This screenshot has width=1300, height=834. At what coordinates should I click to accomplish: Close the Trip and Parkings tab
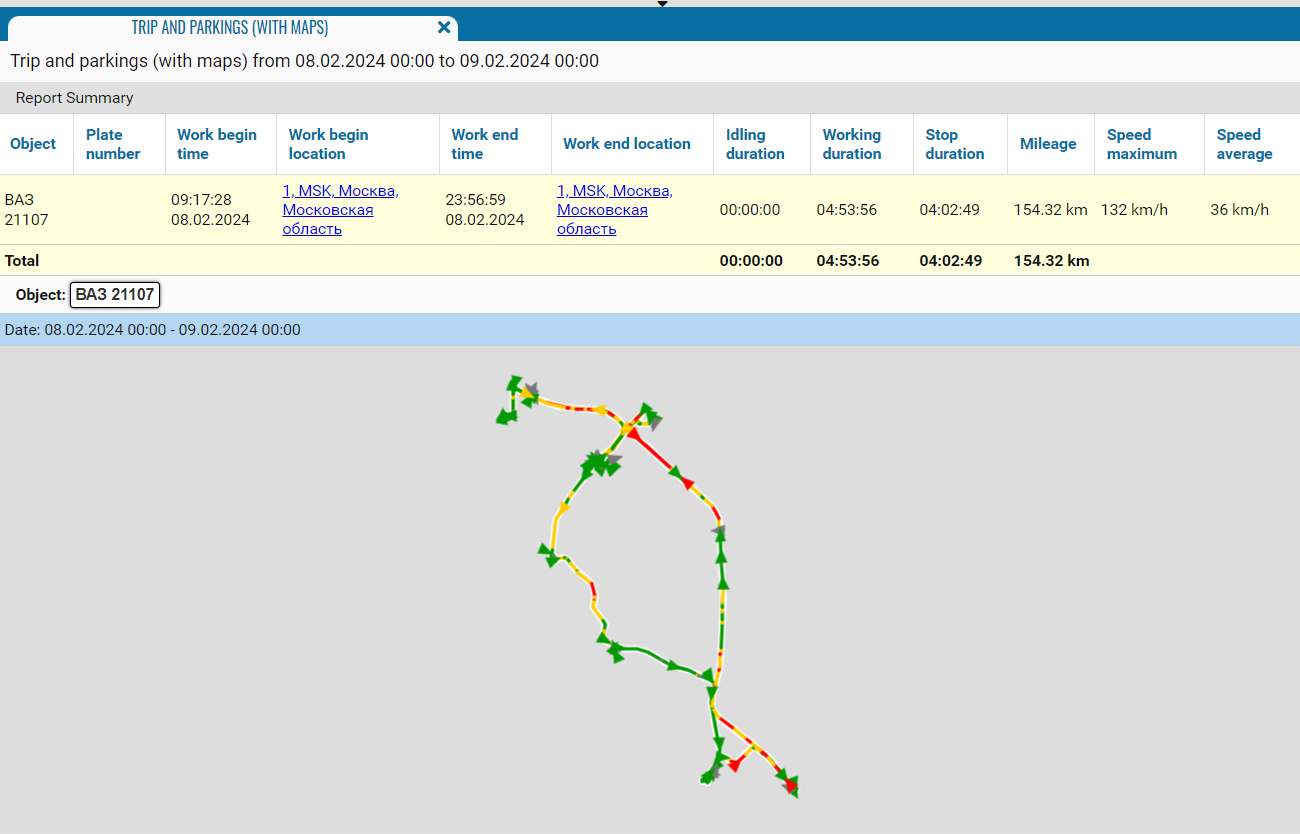pos(444,28)
